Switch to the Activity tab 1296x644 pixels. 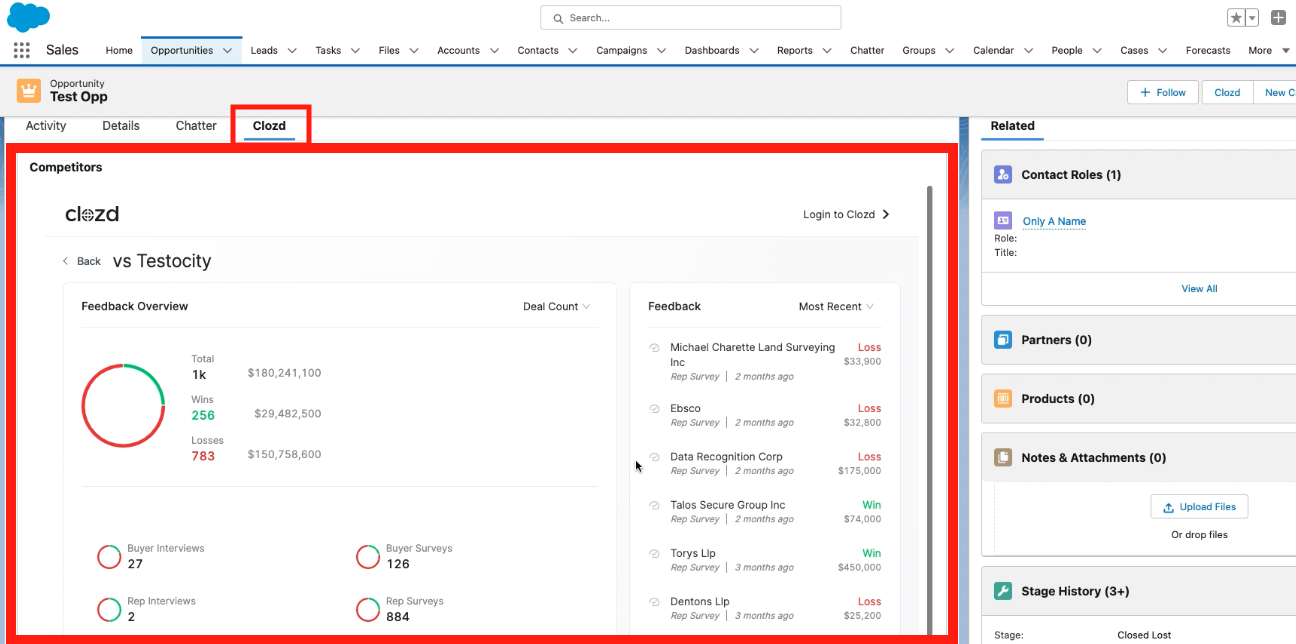(x=46, y=126)
